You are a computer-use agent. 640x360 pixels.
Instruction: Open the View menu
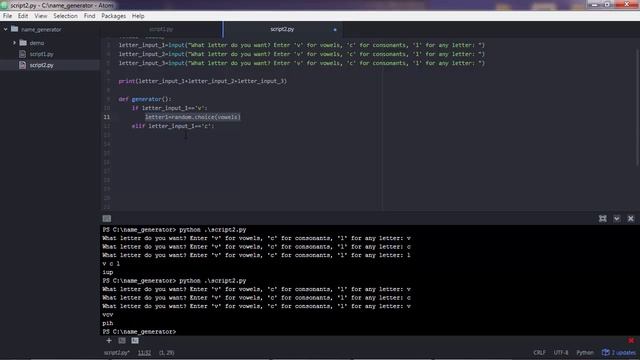(40, 16)
